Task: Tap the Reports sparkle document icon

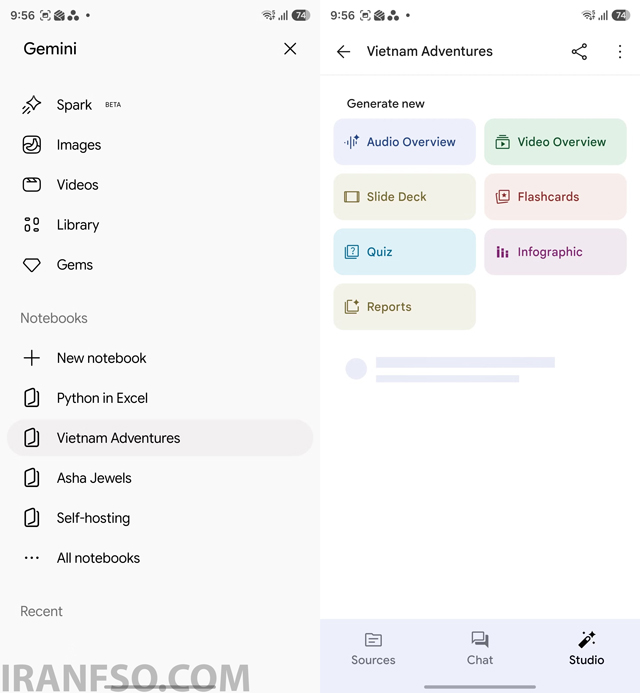Action: (352, 307)
